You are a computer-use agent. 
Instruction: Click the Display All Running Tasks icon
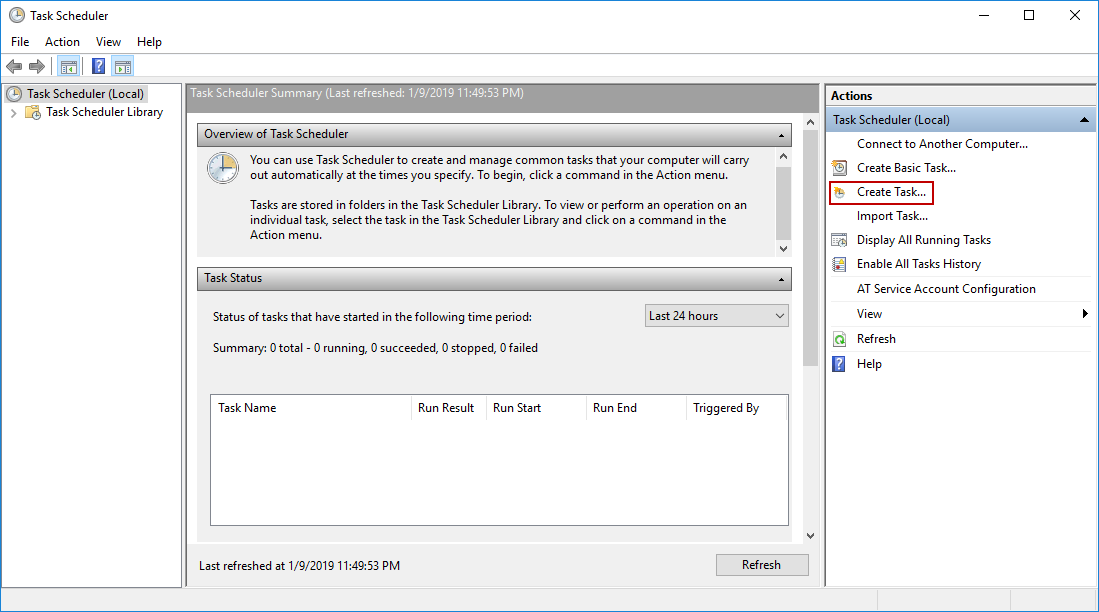click(x=839, y=240)
